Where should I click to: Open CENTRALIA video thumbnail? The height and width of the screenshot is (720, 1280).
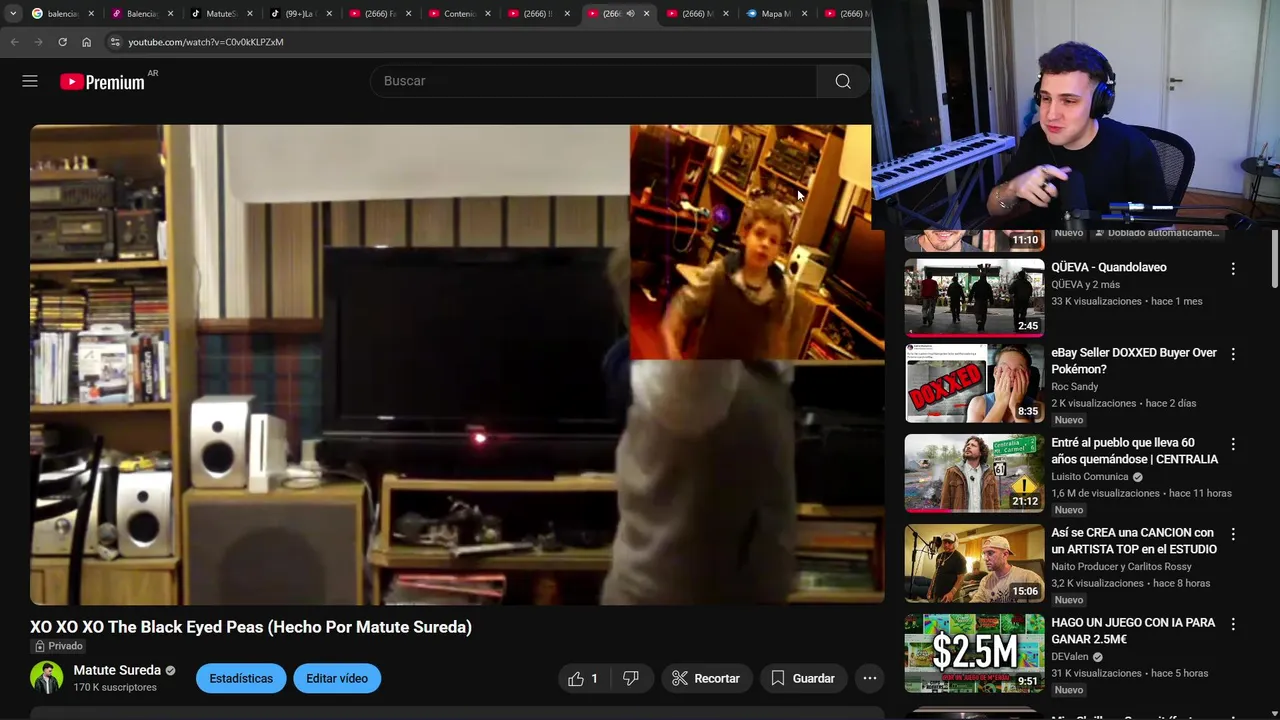pyautogui.click(x=974, y=473)
